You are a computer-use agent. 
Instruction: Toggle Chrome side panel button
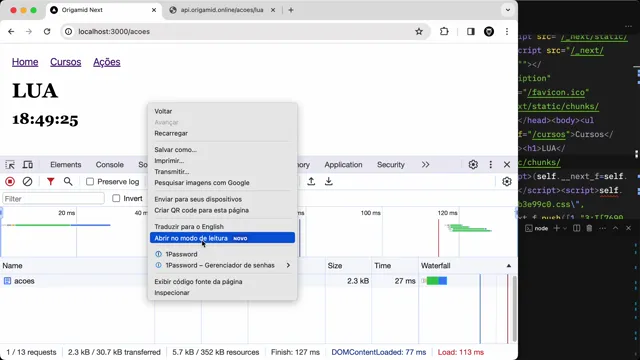click(x=471, y=31)
